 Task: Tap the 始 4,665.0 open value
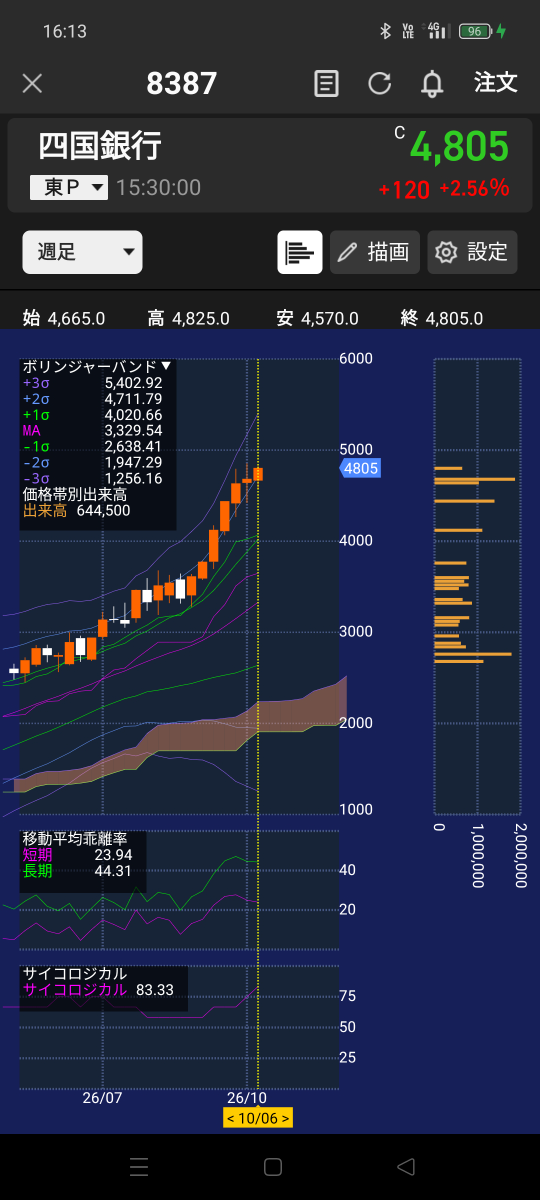click(x=64, y=318)
